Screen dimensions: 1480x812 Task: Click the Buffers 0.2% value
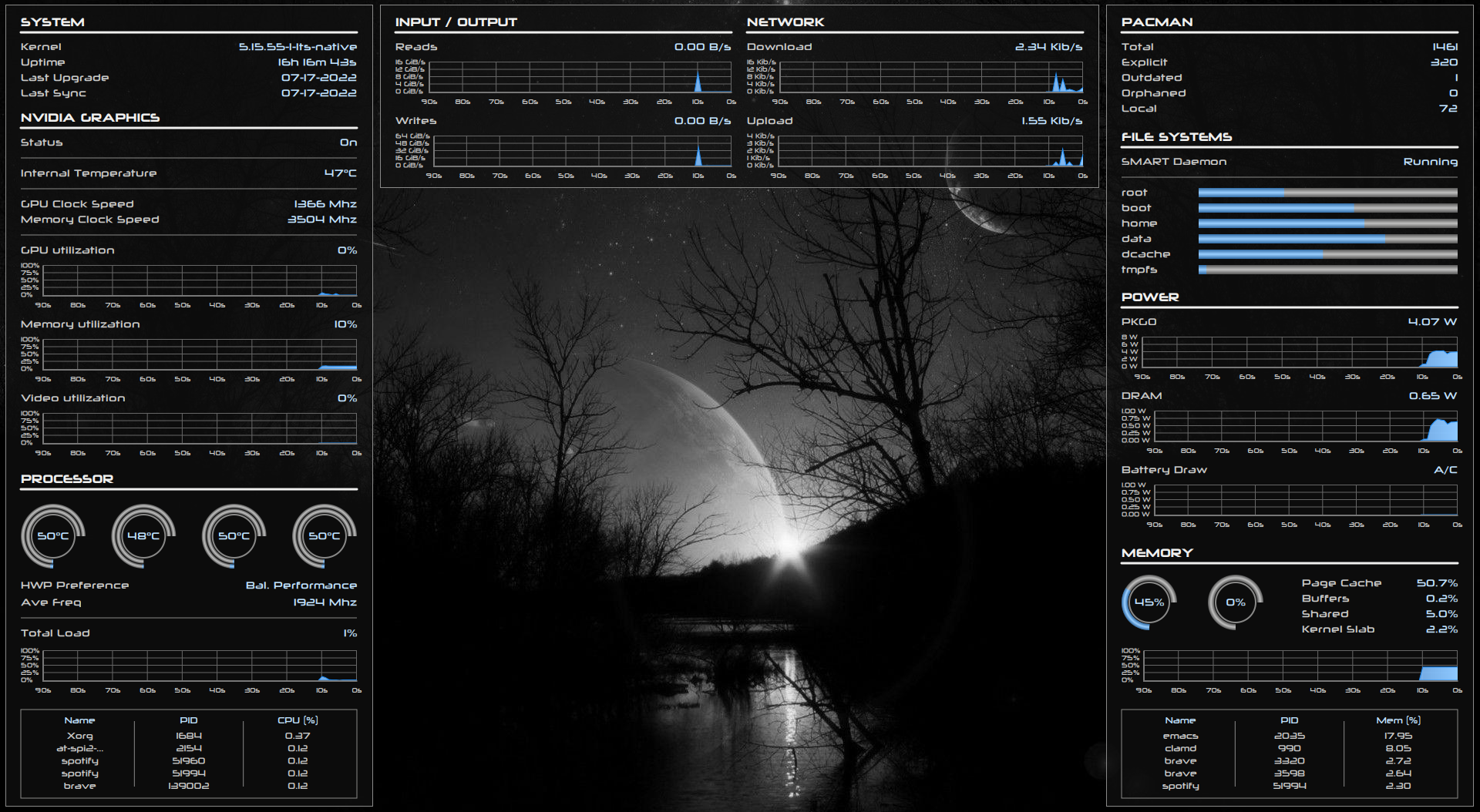coord(1441,599)
